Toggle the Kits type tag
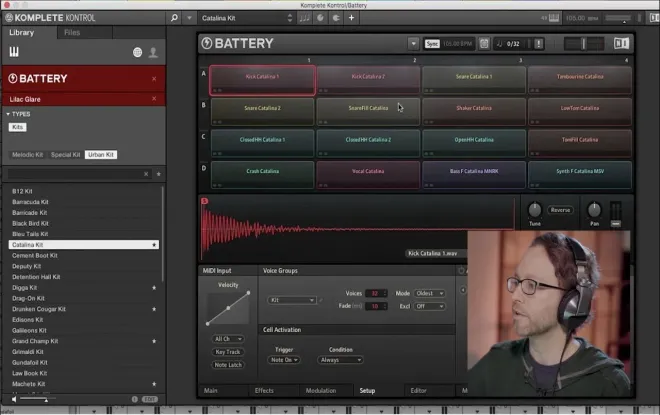660x415 pixels. 18,127
